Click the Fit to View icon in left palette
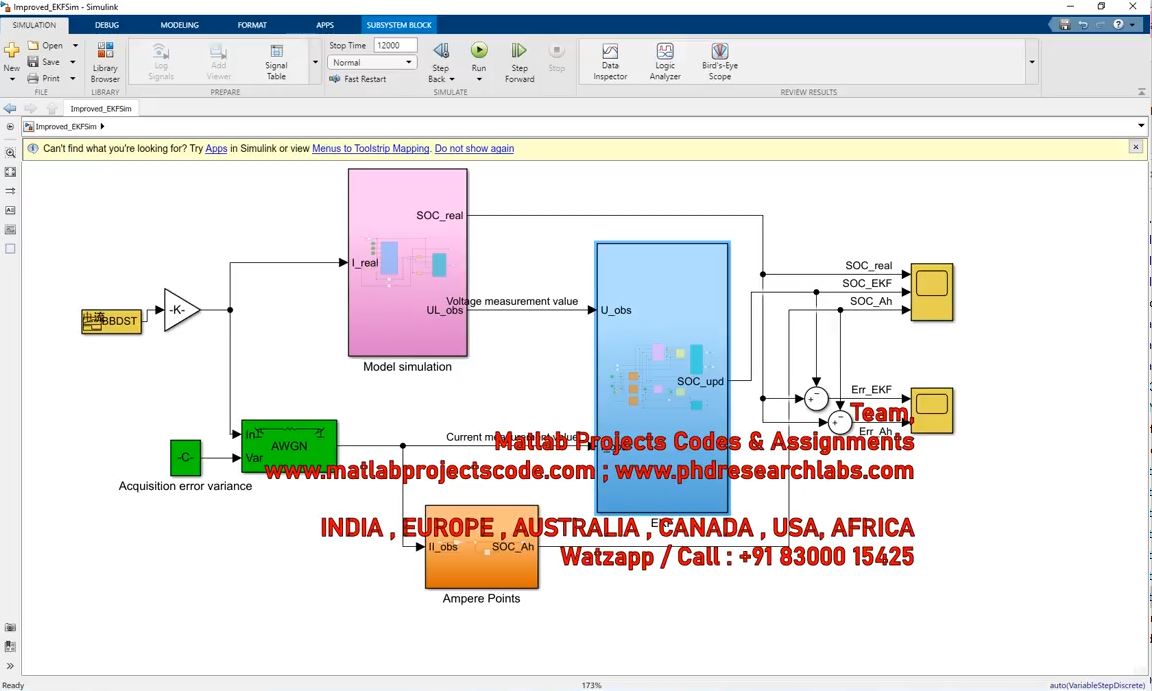Image resolution: width=1152 pixels, height=691 pixels. click(10, 172)
